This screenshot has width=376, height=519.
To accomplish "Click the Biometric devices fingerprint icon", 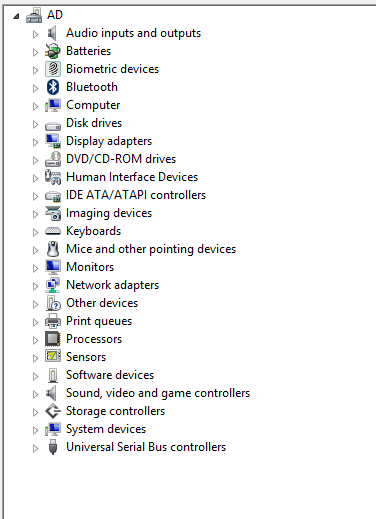I will (53, 69).
